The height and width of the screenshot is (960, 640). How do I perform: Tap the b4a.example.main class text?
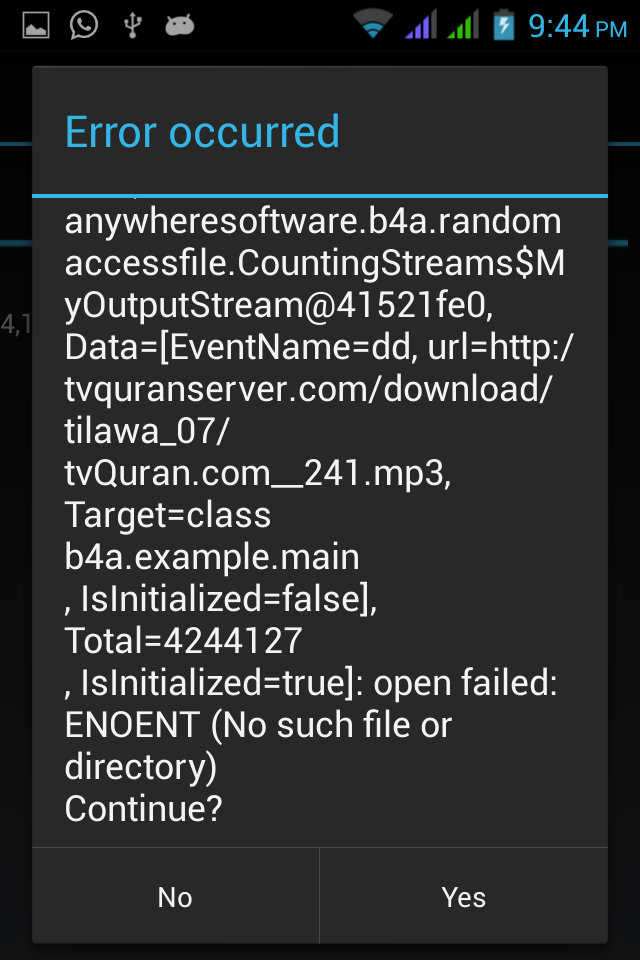coord(212,557)
